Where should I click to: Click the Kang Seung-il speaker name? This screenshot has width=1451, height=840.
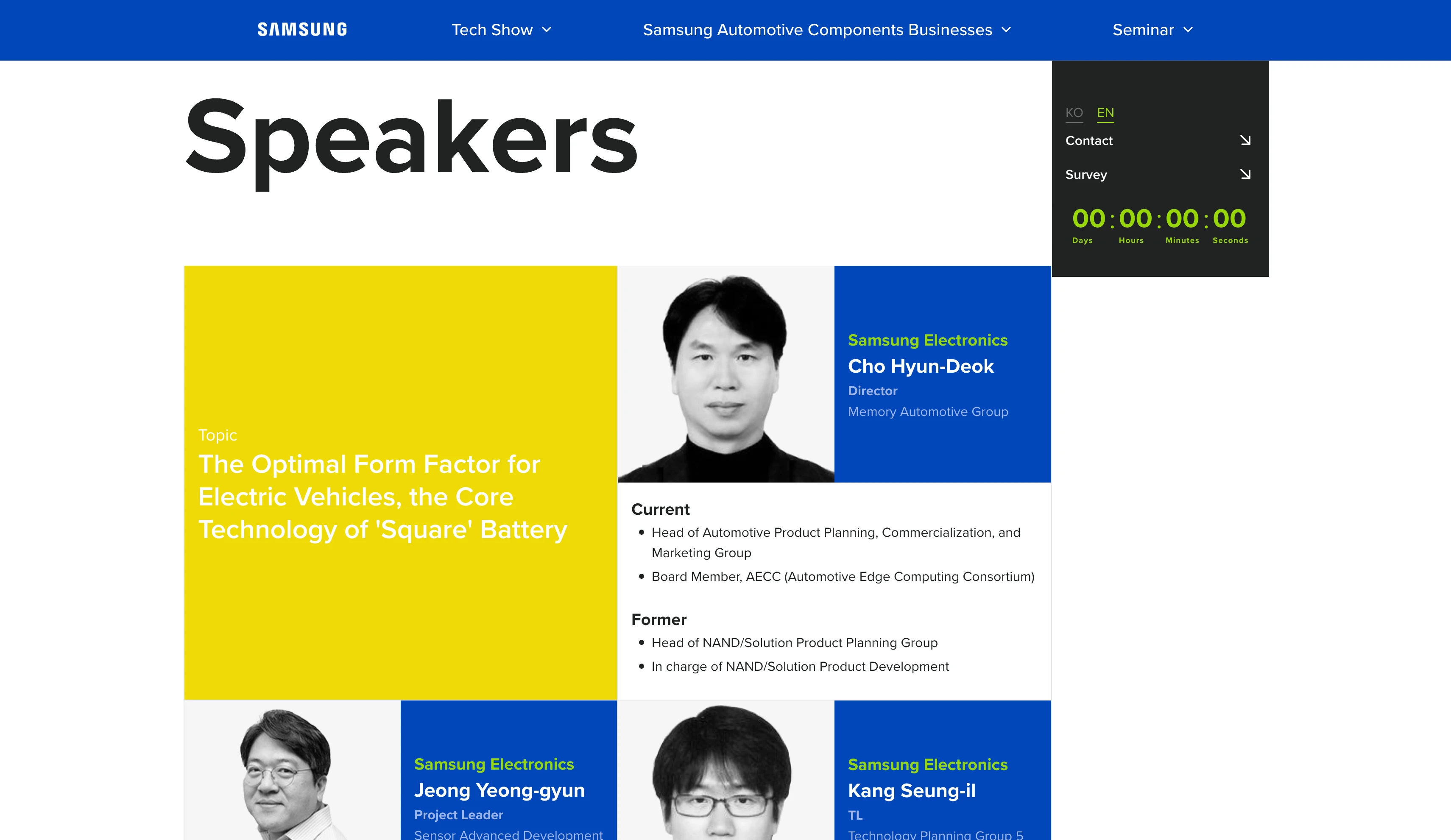pos(912,790)
